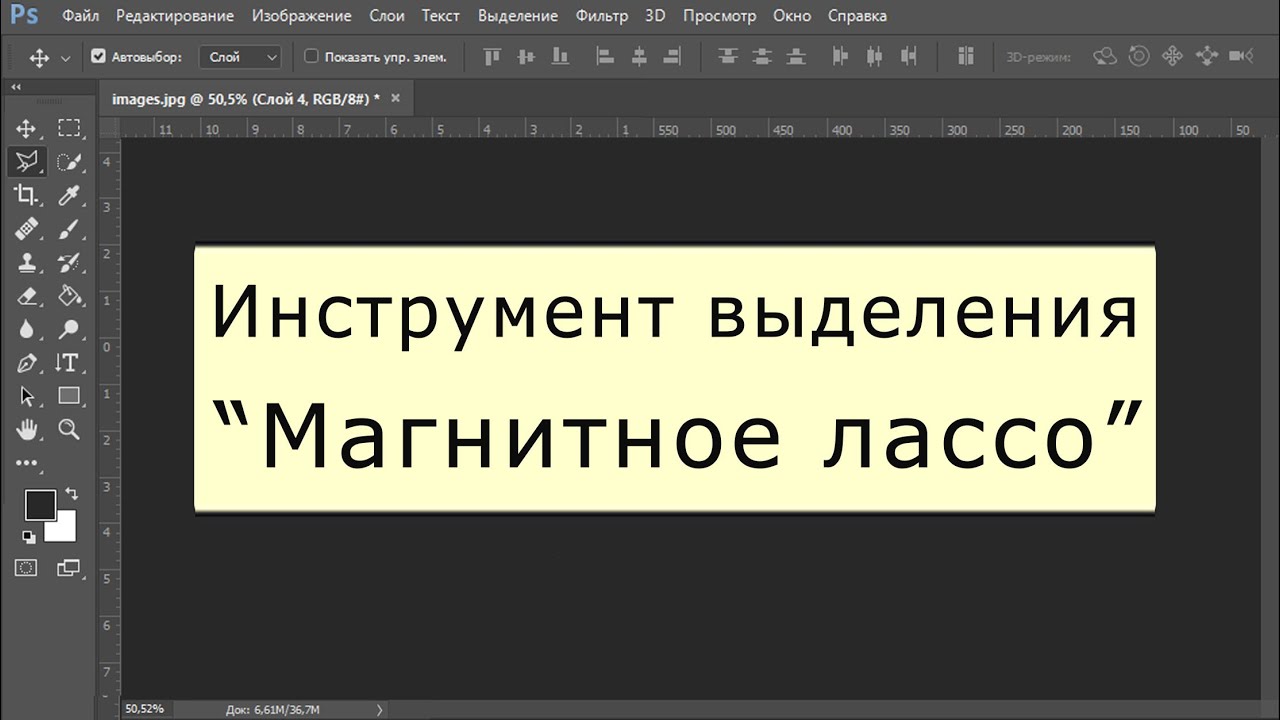The height and width of the screenshot is (720, 1280).
Task: Select 3D pan mode icon
Action: 1172,57
